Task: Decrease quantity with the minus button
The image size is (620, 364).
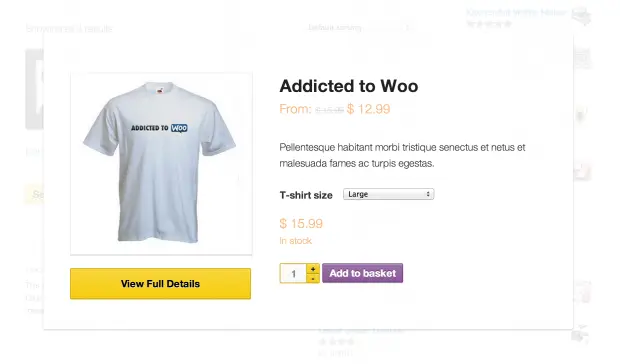Action: (x=313, y=278)
